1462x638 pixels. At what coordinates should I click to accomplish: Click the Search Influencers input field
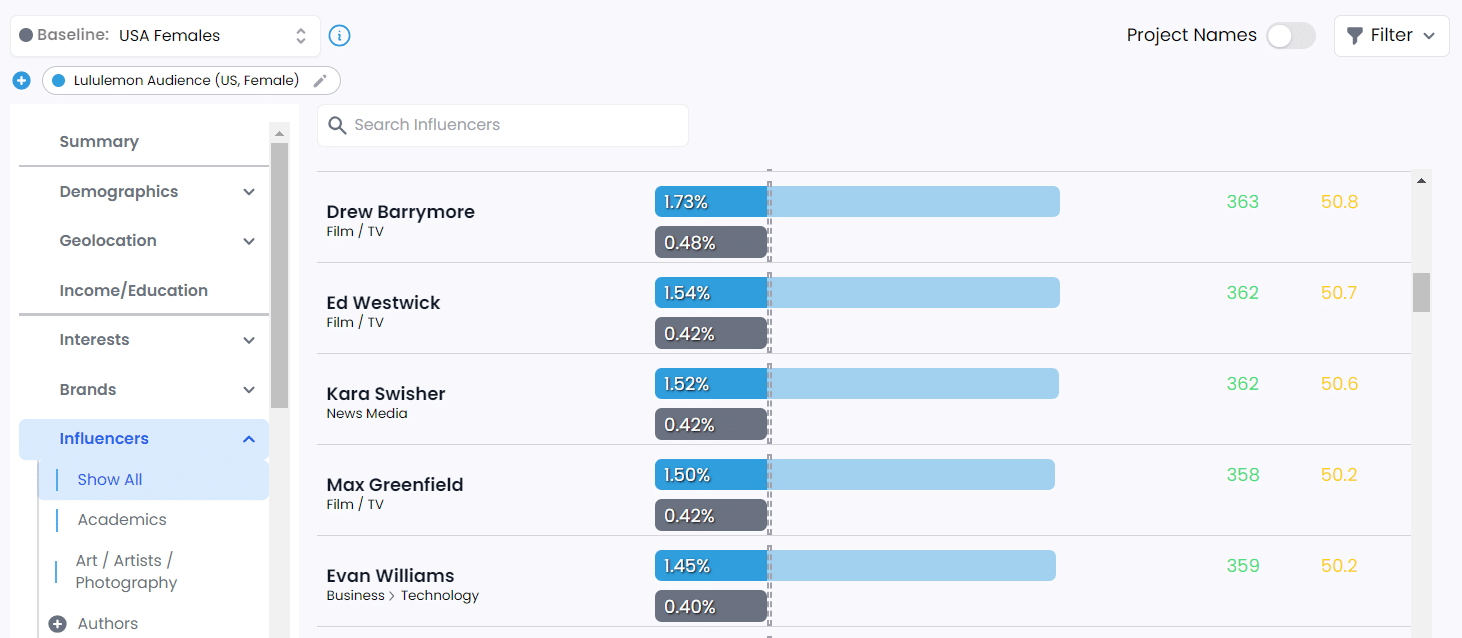point(515,125)
